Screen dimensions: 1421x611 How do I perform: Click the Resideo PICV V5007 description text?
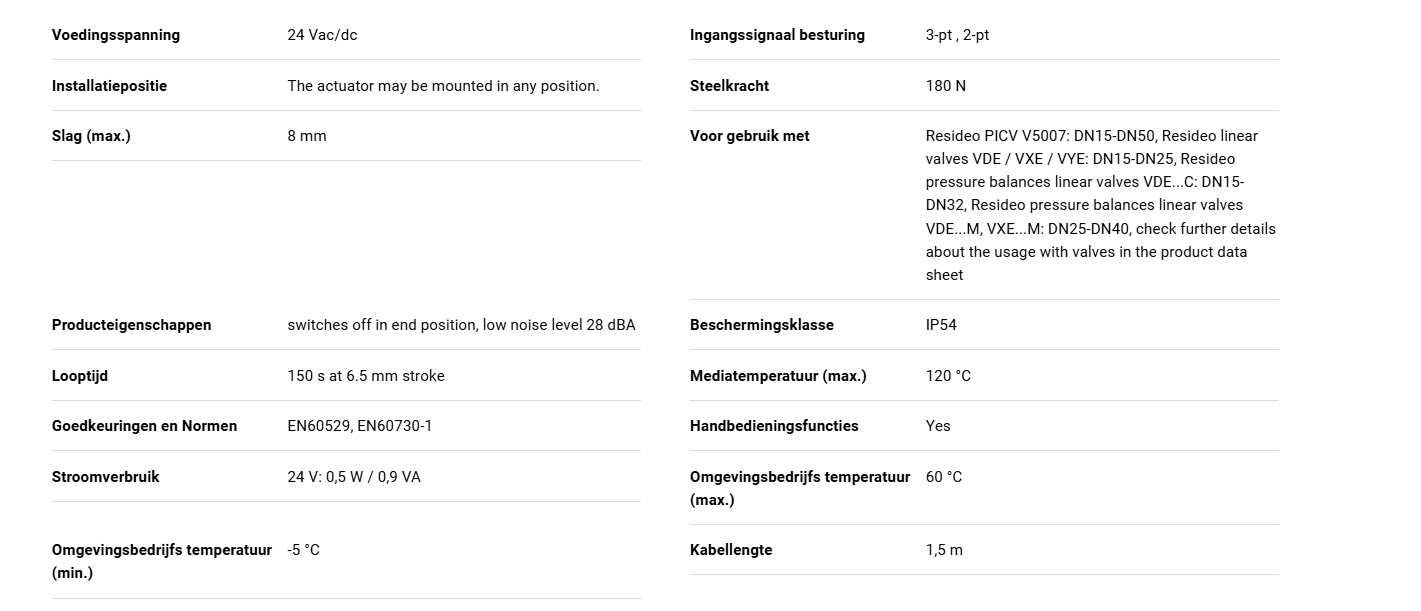pyautogui.click(x=1101, y=205)
